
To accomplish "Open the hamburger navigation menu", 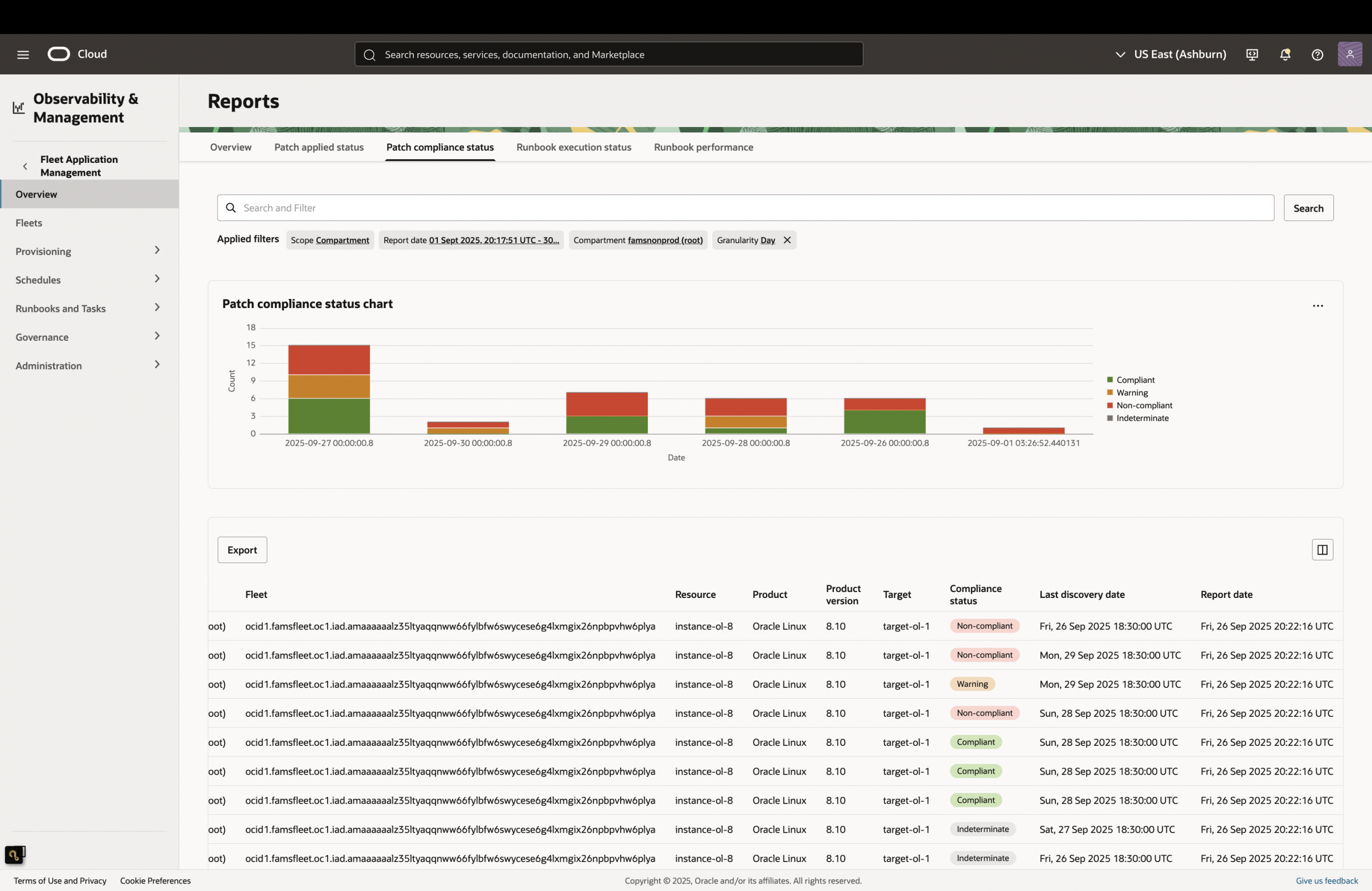I will [23, 54].
